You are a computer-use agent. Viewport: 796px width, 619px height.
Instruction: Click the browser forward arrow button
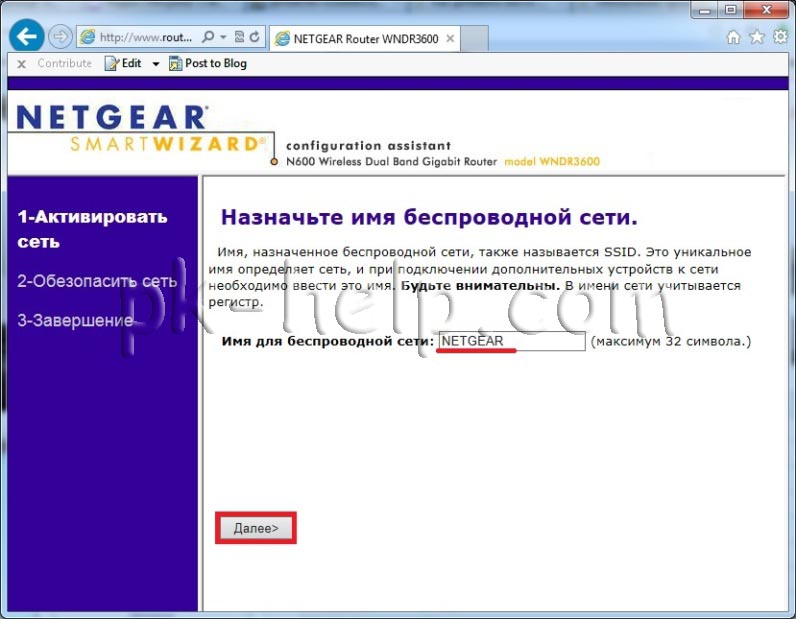(x=60, y=37)
